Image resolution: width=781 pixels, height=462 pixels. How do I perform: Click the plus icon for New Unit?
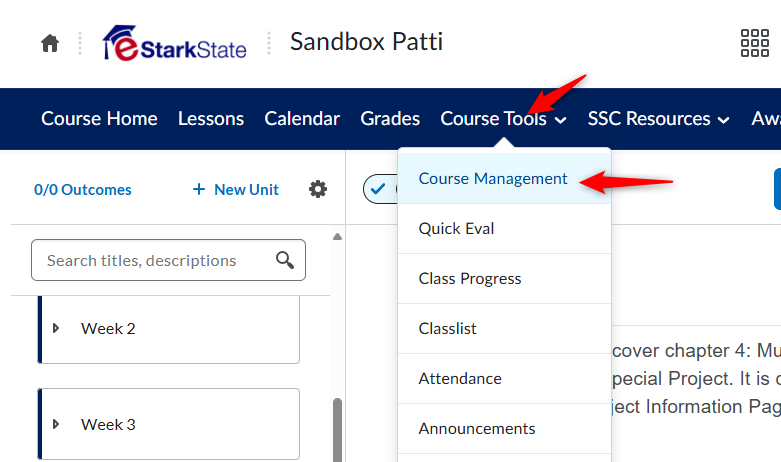199,189
